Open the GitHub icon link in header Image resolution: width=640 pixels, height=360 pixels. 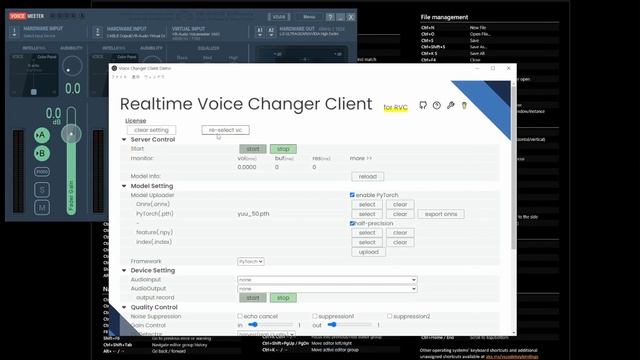423,105
